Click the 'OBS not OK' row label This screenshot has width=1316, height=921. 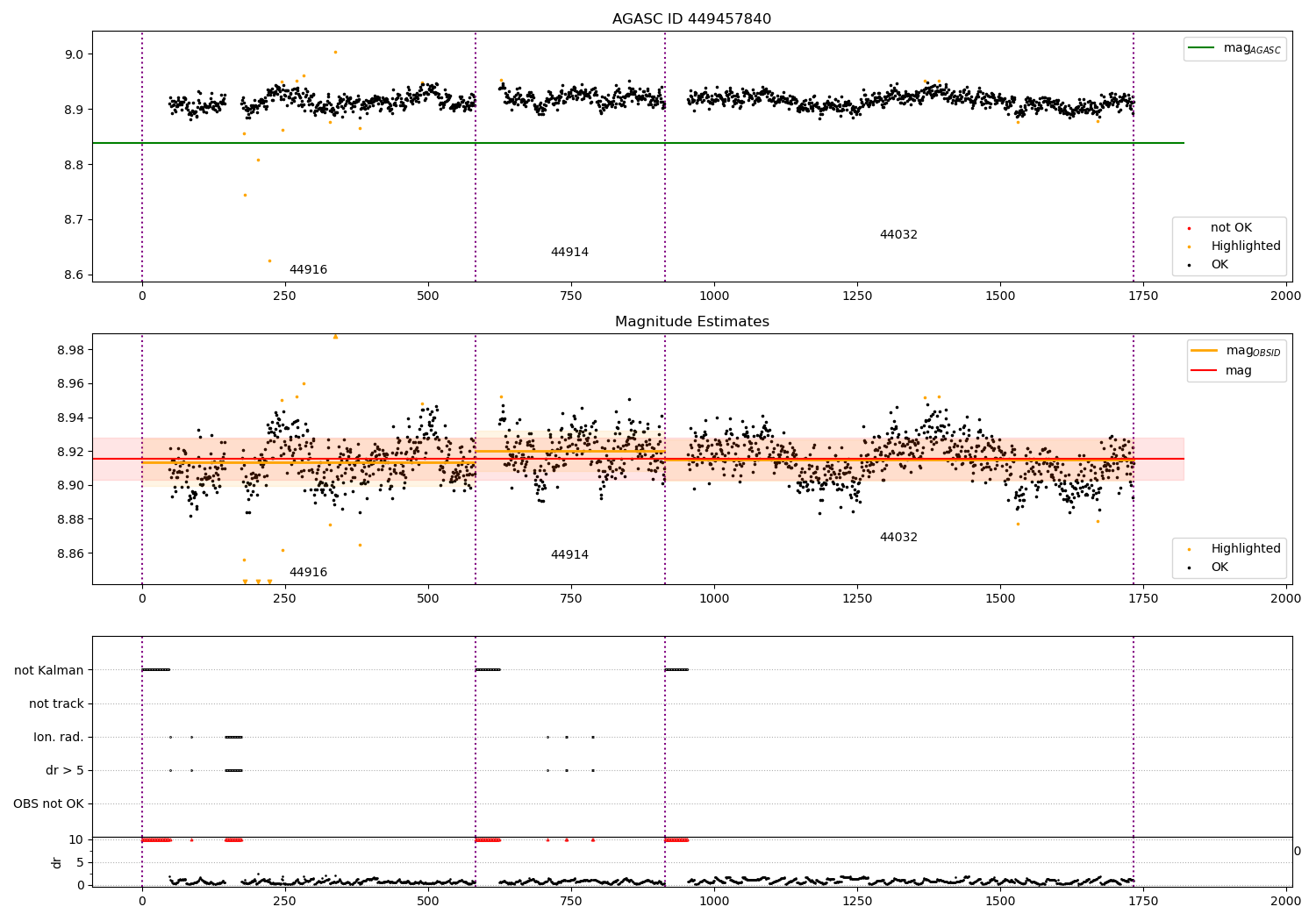(x=48, y=804)
